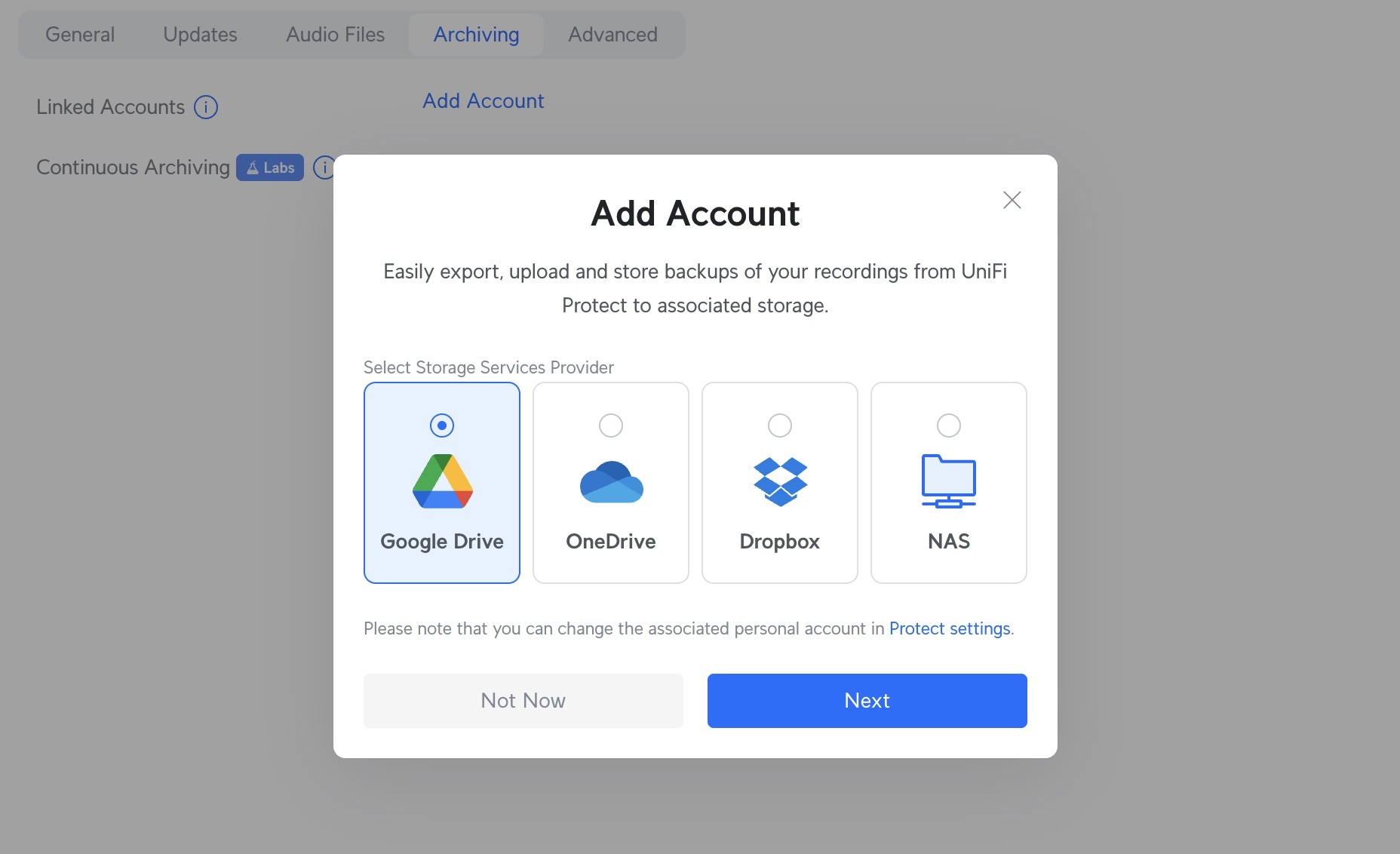1400x854 pixels.
Task: Select the Archiving tab
Action: point(476,35)
